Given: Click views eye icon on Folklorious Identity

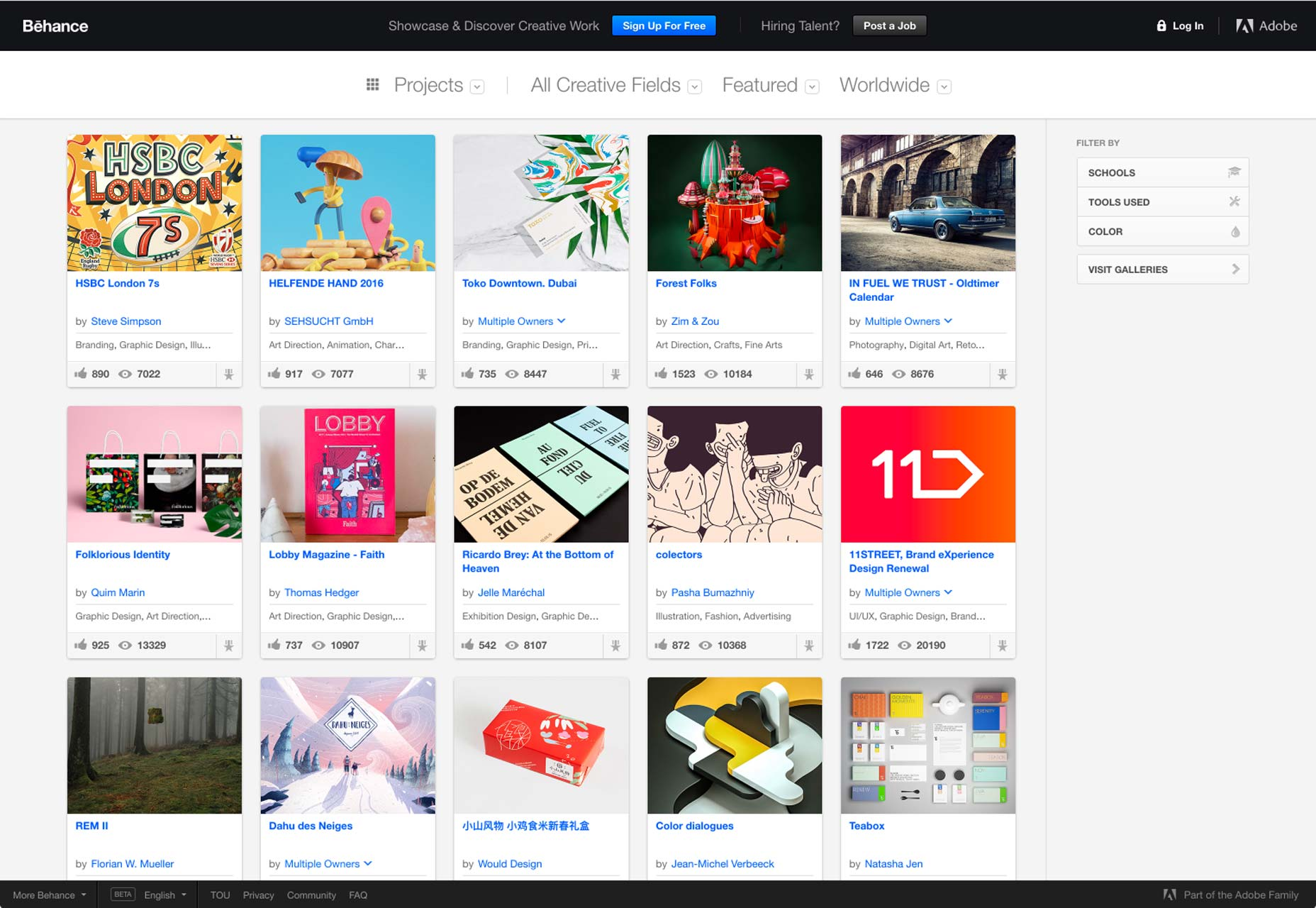Looking at the screenshot, I should coord(126,646).
